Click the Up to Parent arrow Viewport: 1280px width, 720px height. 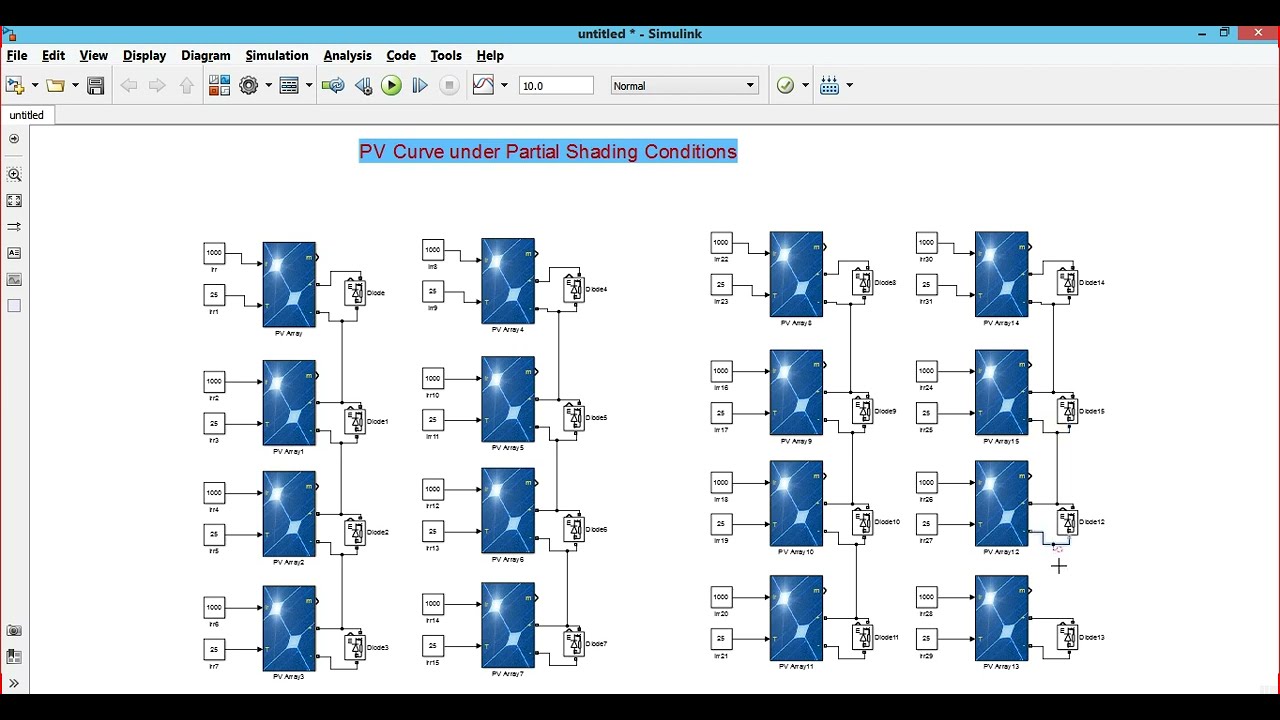[187, 86]
